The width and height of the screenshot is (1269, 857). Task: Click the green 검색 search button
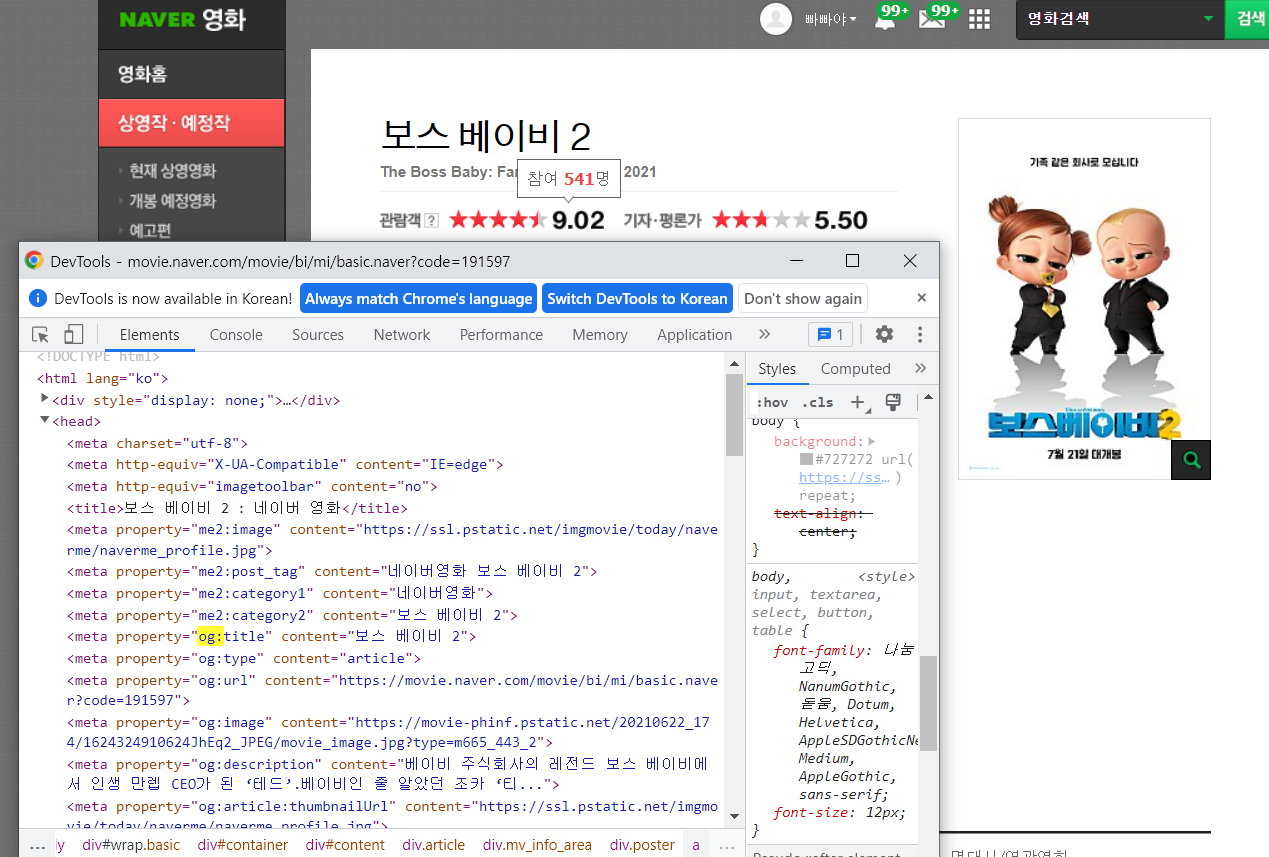point(1247,19)
